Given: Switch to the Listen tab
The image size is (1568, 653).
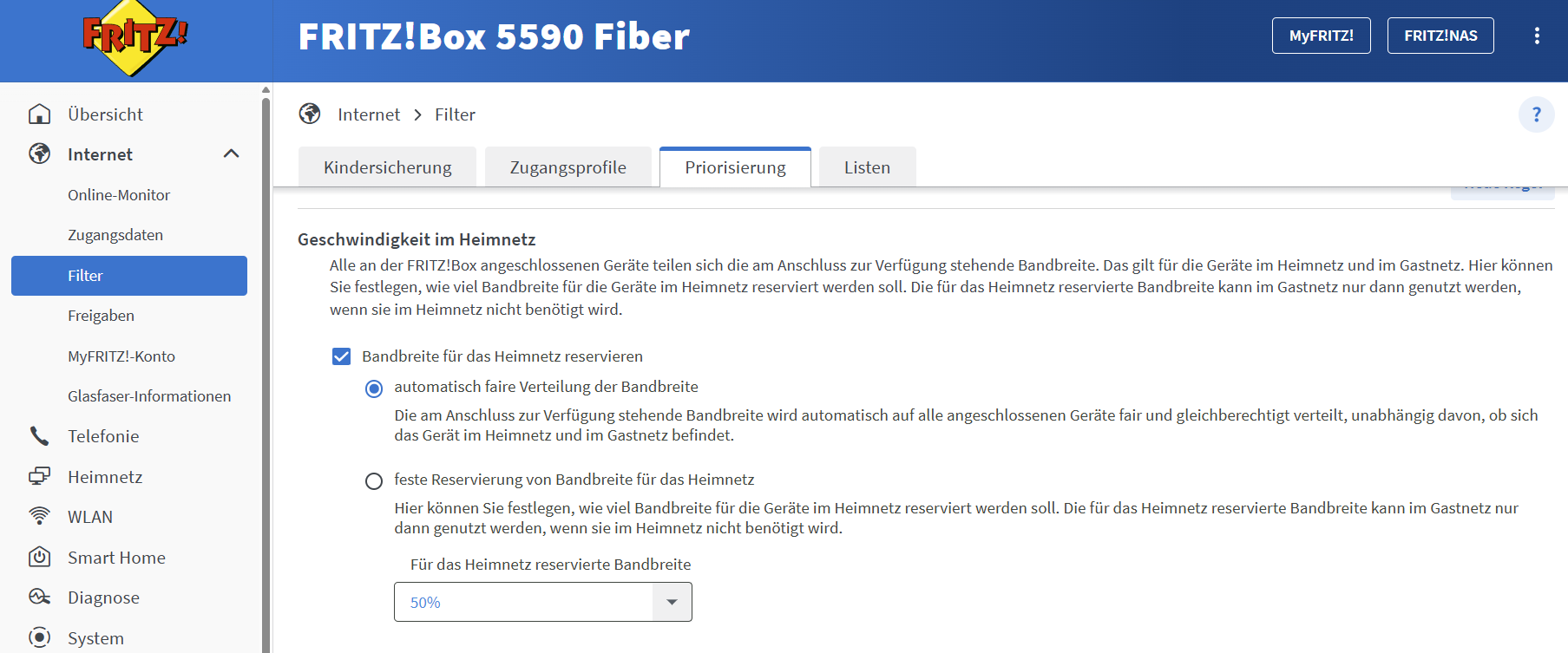Looking at the screenshot, I should pyautogui.click(x=868, y=167).
